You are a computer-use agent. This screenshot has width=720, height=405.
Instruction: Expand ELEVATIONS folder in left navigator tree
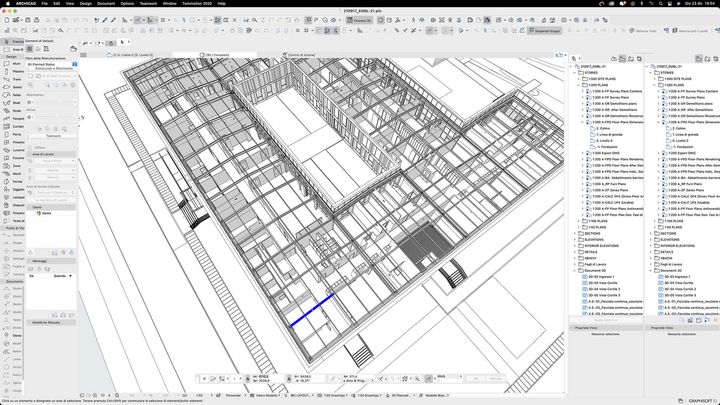575,239
